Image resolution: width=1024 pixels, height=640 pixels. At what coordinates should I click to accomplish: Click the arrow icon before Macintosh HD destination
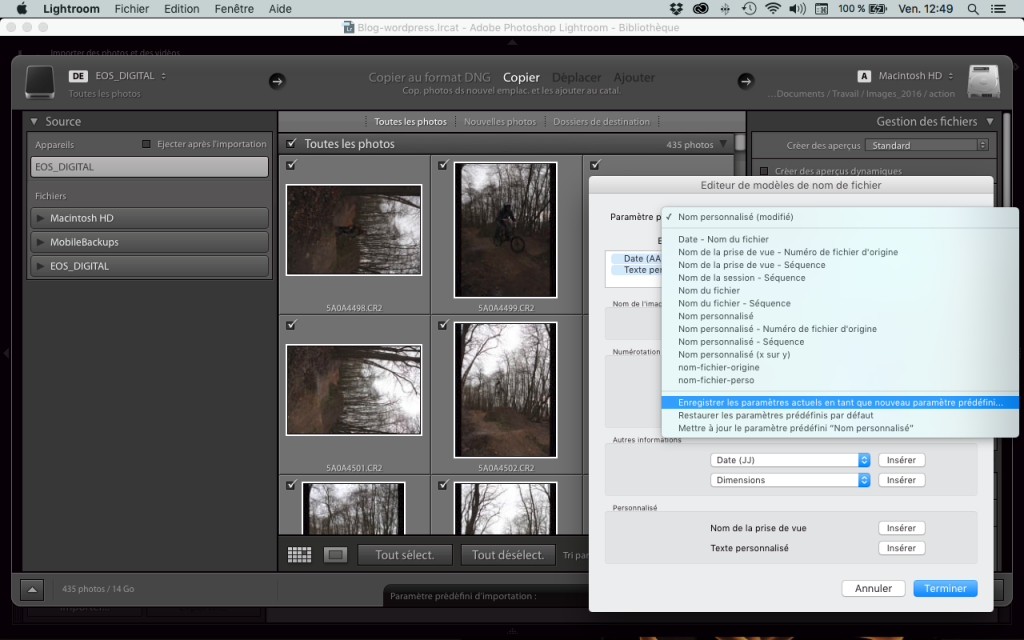[746, 81]
